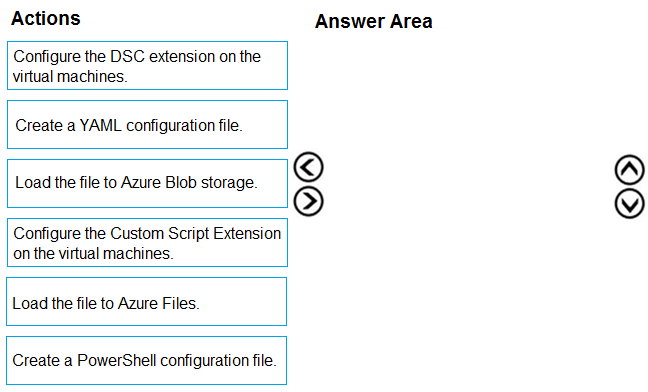Image resolution: width=648 pixels, height=392 pixels.
Task: Select 'Configure the Custom Script Extension' action
Action: point(147,242)
